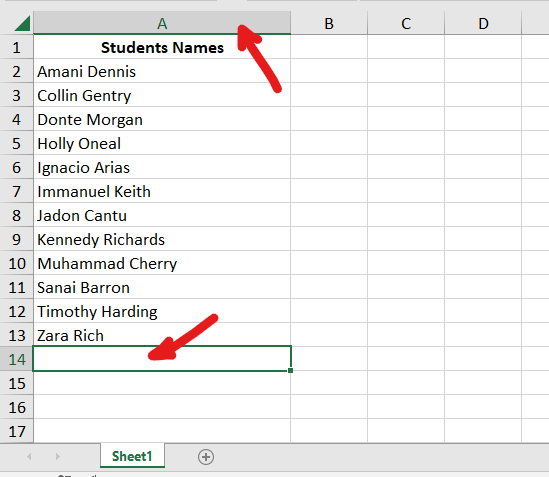Select row 6 header
Image resolution: width=549 pixels, height=477 pixels.
(16, 167)
